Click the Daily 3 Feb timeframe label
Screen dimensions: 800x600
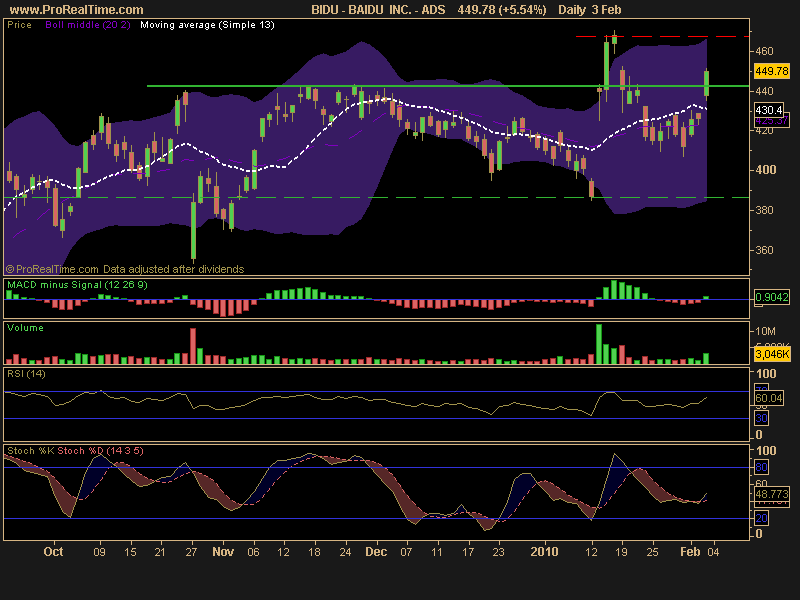(590, 10)
